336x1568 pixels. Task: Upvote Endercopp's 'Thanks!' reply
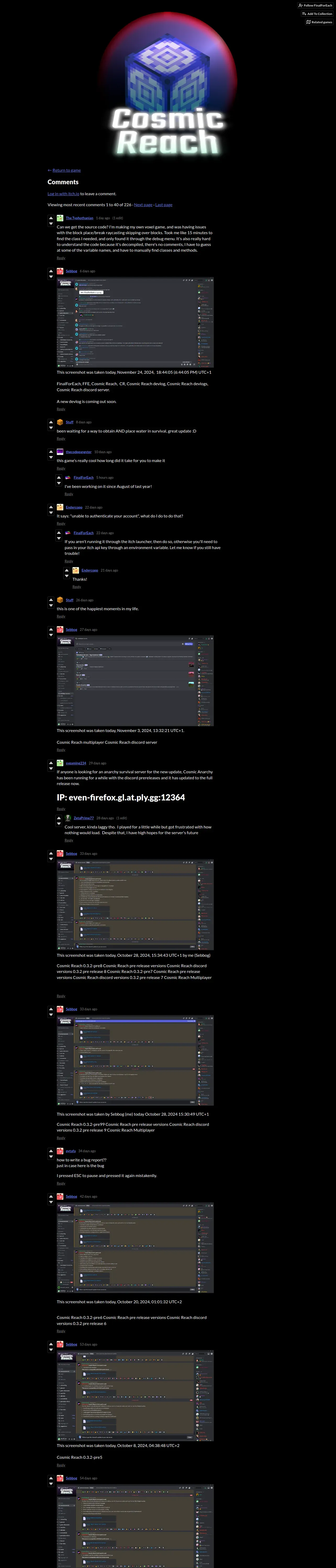[66, 570]
